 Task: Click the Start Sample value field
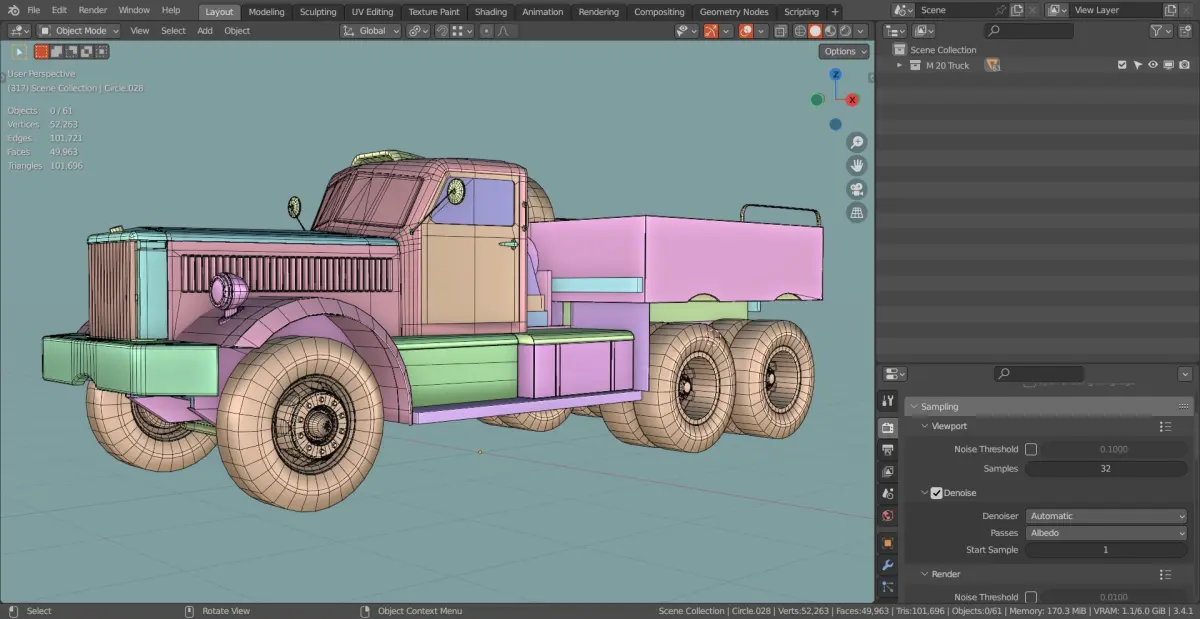point(1106,550)
